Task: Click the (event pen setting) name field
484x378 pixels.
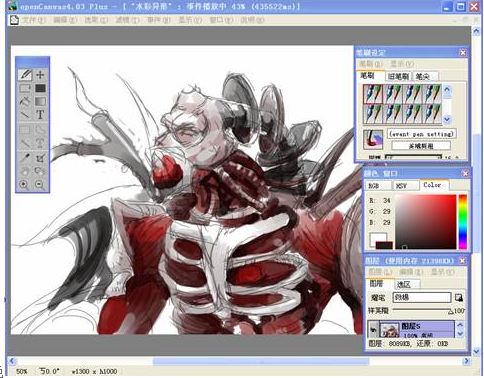Action: point(421,134)
